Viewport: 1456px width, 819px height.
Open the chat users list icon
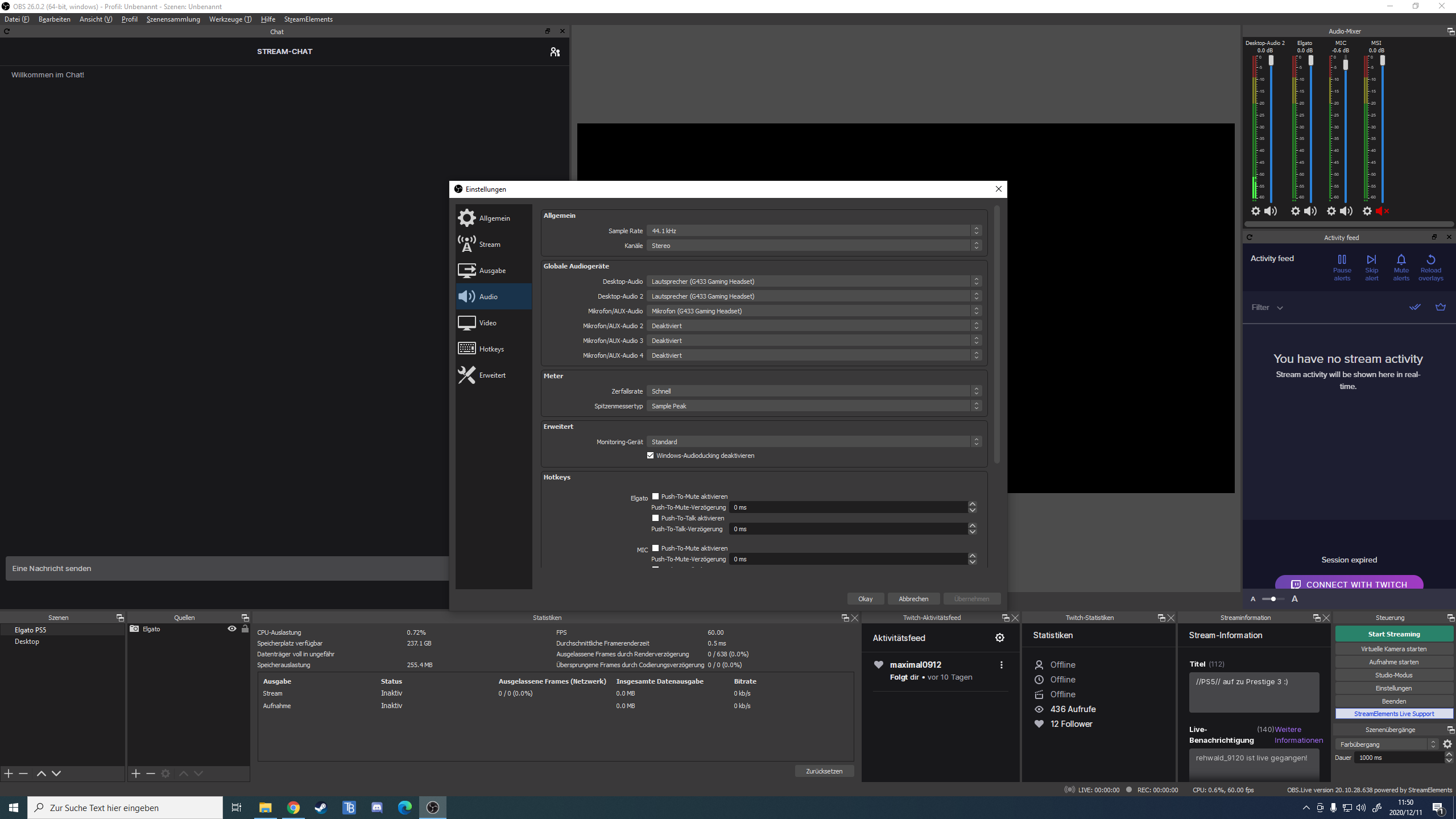(555, 52)
